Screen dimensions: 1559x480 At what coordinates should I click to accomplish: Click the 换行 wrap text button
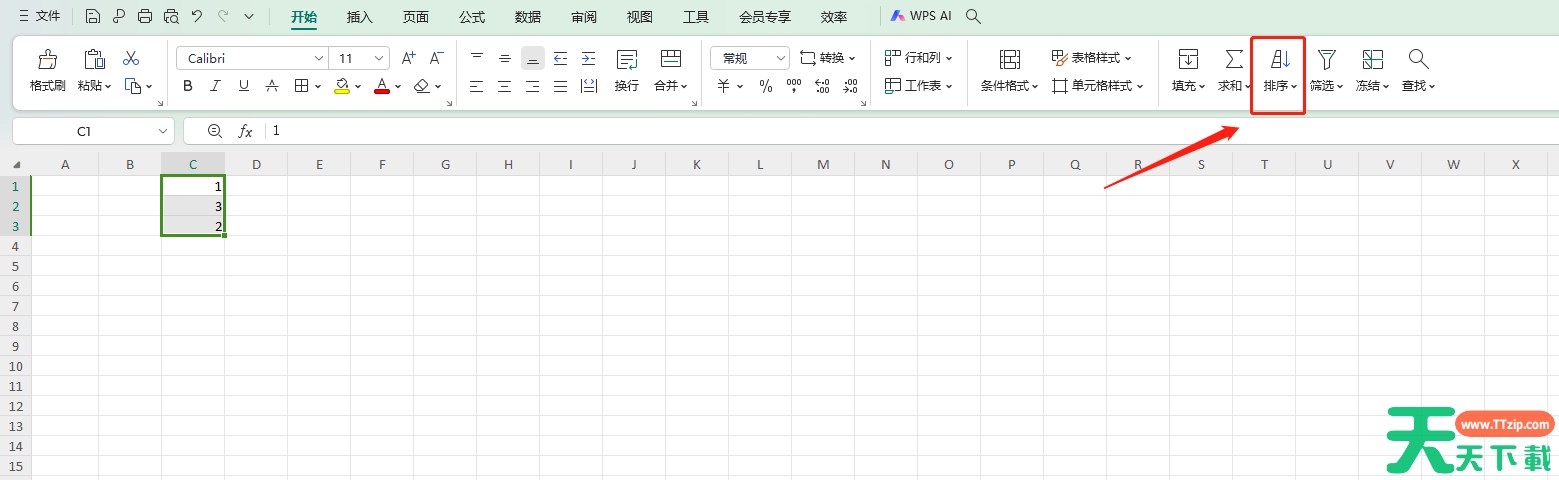pyautogui.click(x=627, y=68)
